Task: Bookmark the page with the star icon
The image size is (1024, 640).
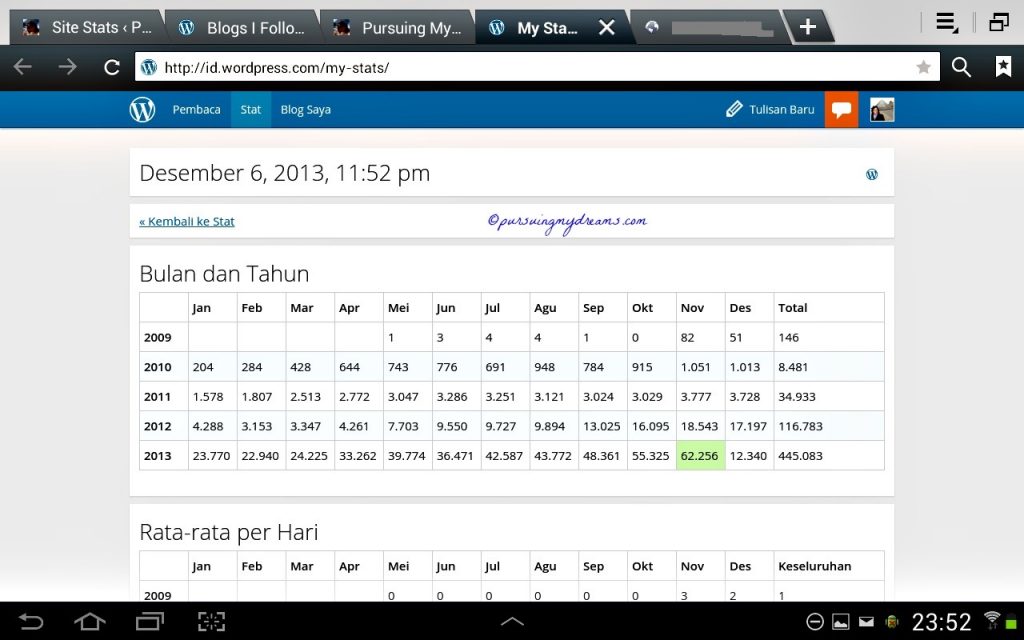Action: (923, 67)
